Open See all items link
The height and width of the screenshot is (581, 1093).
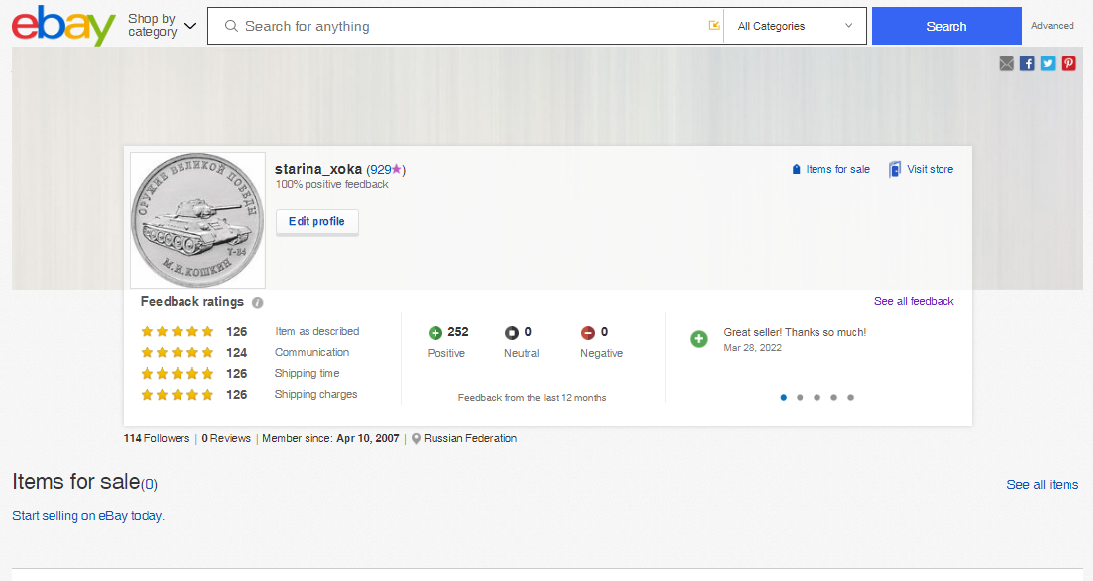click(x=1042, y=485)
